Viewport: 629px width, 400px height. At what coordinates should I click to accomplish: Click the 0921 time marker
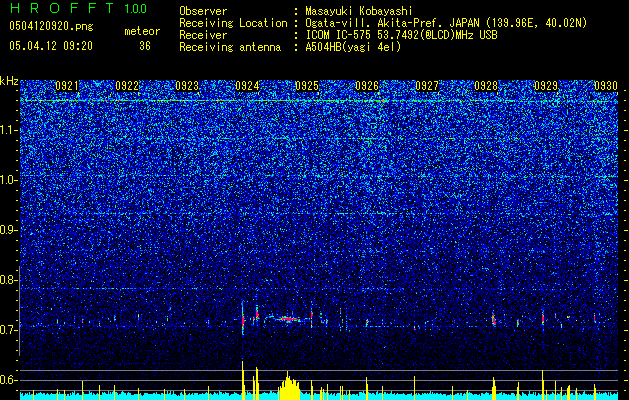point(67,86)
